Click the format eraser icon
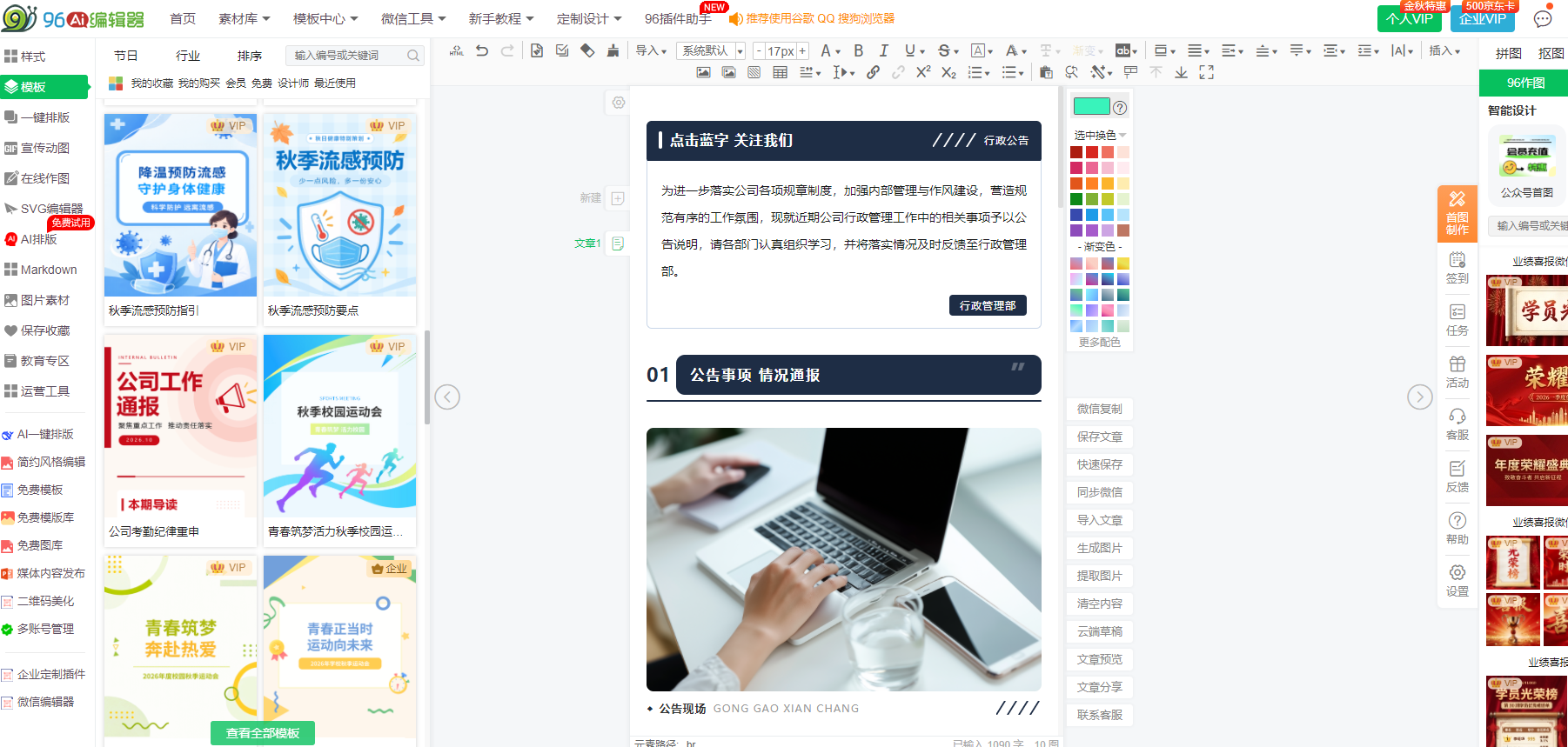Viewport: 1568px width, 747px height. point(587,50)
